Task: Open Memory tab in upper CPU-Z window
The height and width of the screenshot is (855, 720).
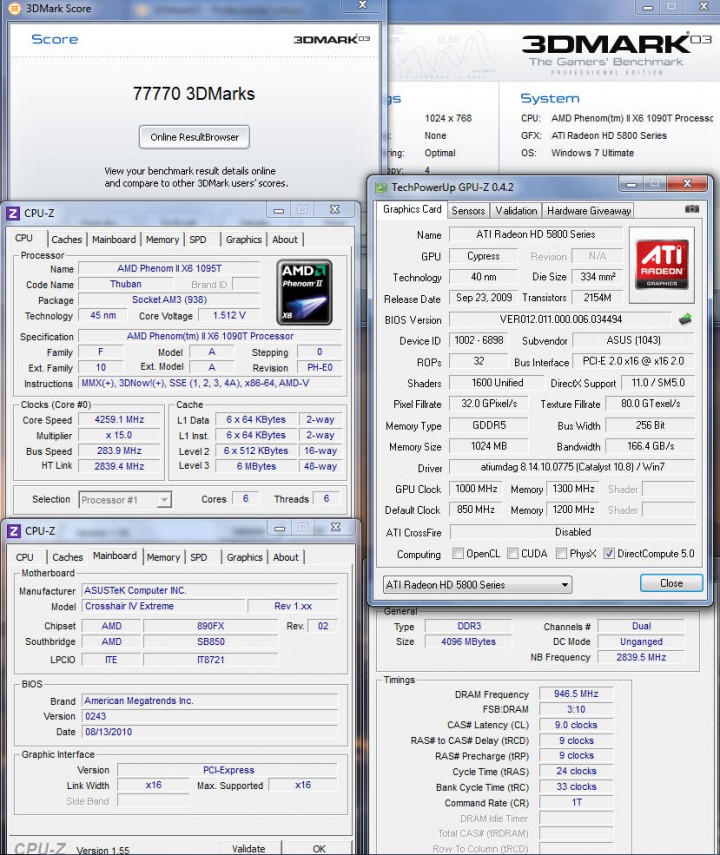Action: point(162,239)
